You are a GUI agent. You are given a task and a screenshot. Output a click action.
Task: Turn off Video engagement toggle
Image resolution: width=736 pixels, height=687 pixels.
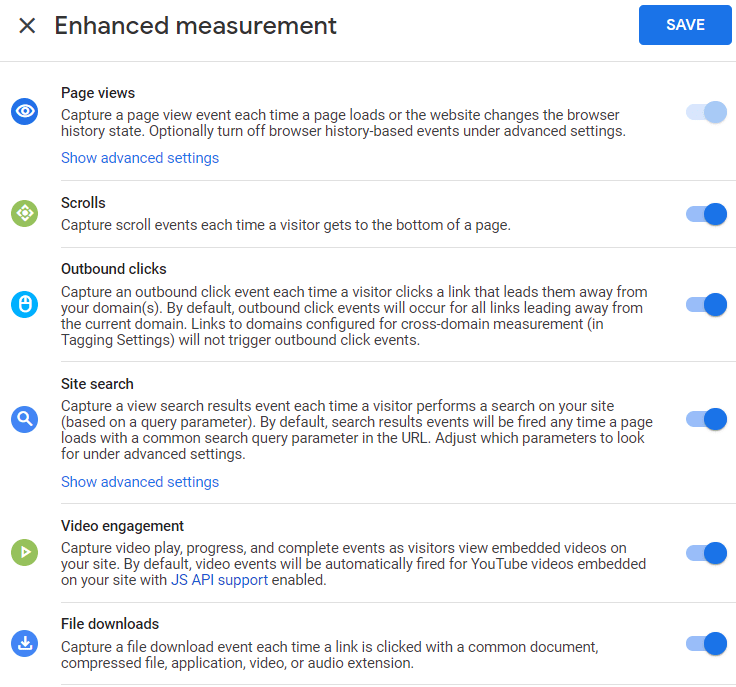(x=706, y=553)
